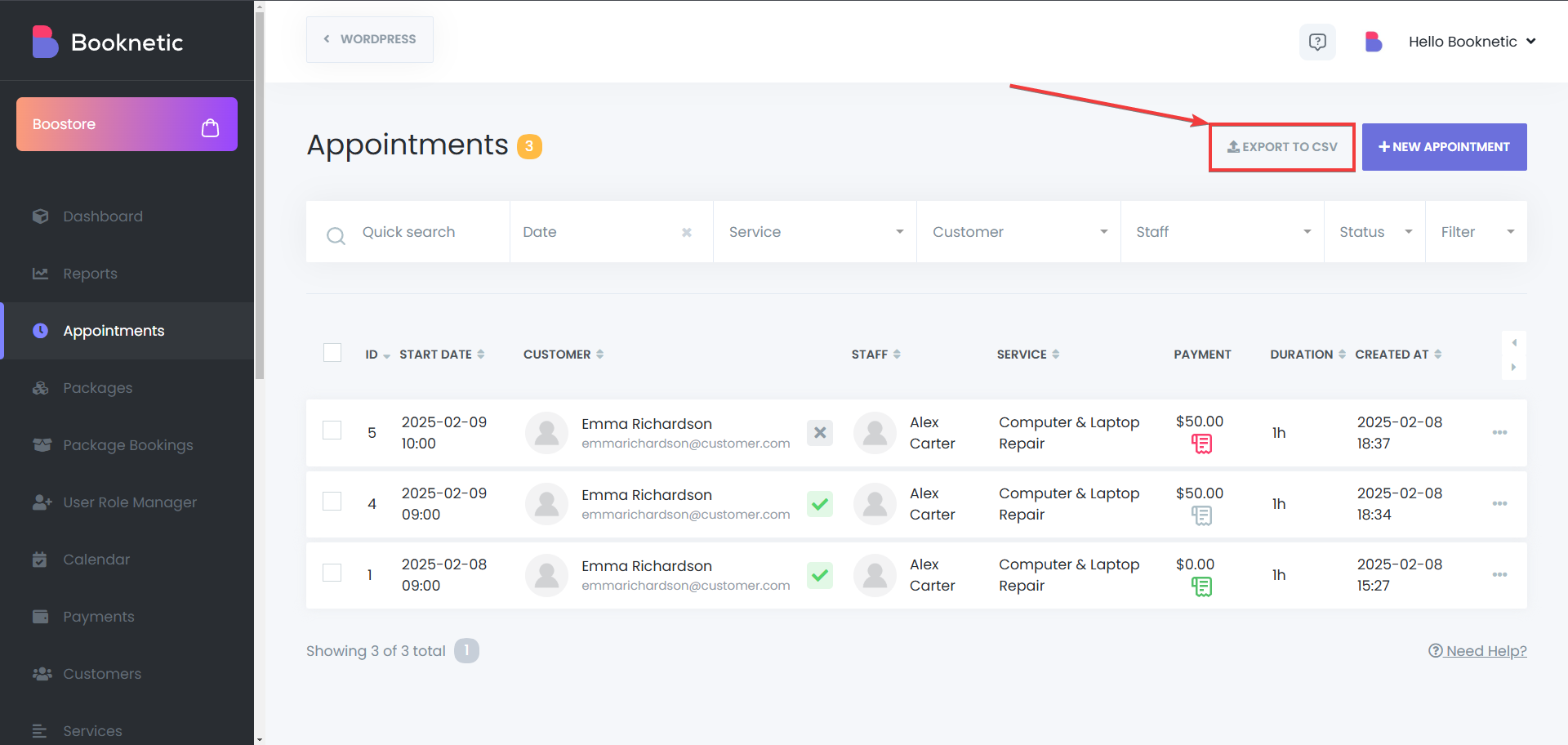Click the quick search magnifier icon
1568x745 pixels.
(336, 236)
